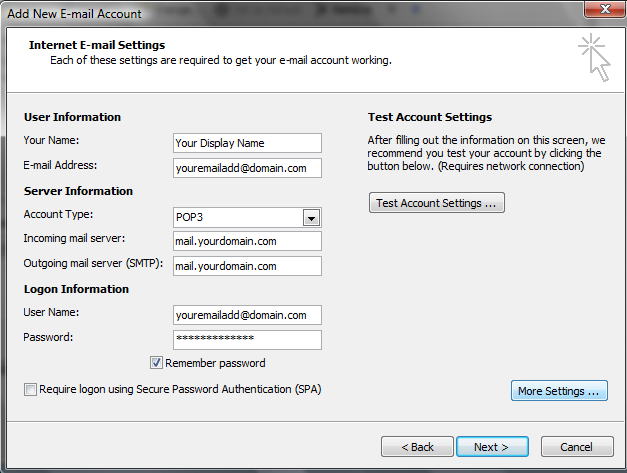Click into the E-mail Address field

tap(246, 167)
